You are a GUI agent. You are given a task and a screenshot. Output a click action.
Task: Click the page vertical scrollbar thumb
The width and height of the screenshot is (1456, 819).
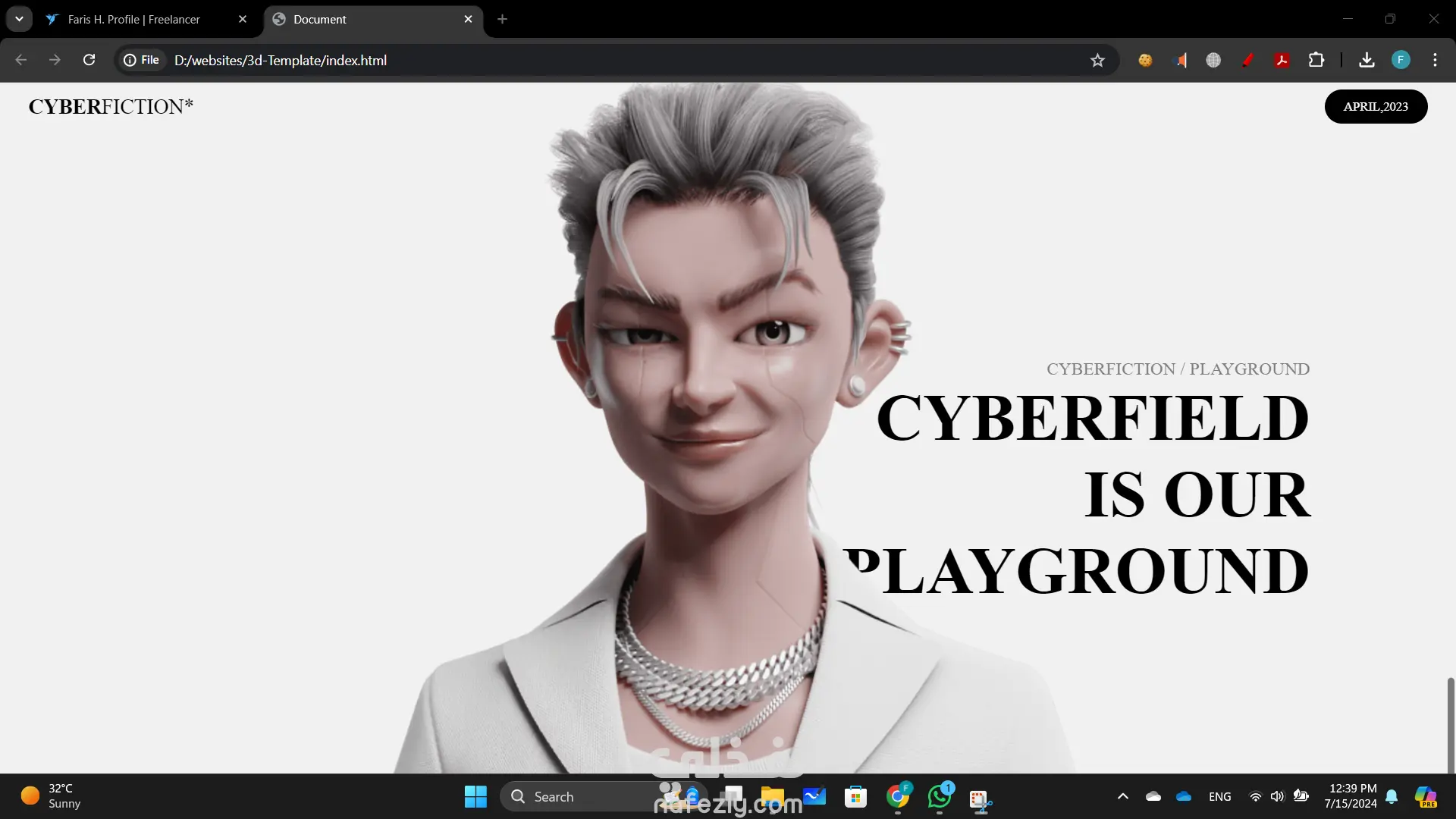pyautogui.click(x=1450, y=724)
